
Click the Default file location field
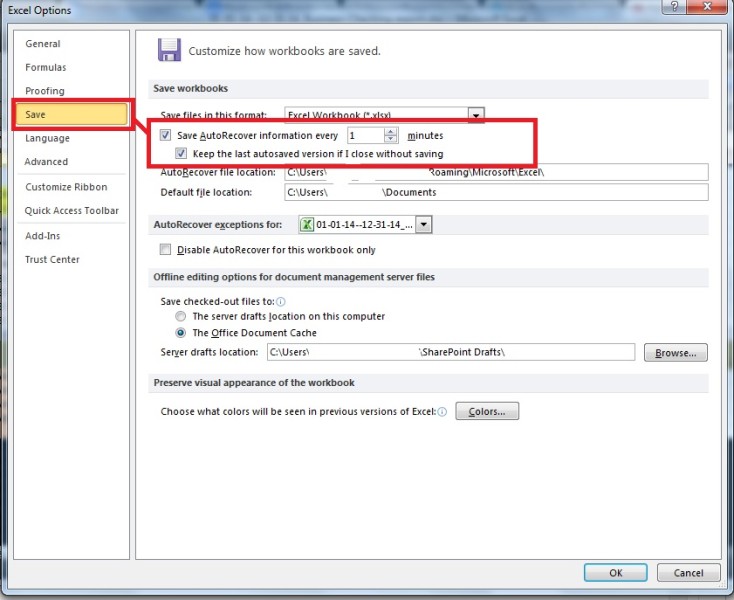click(496, 192)
